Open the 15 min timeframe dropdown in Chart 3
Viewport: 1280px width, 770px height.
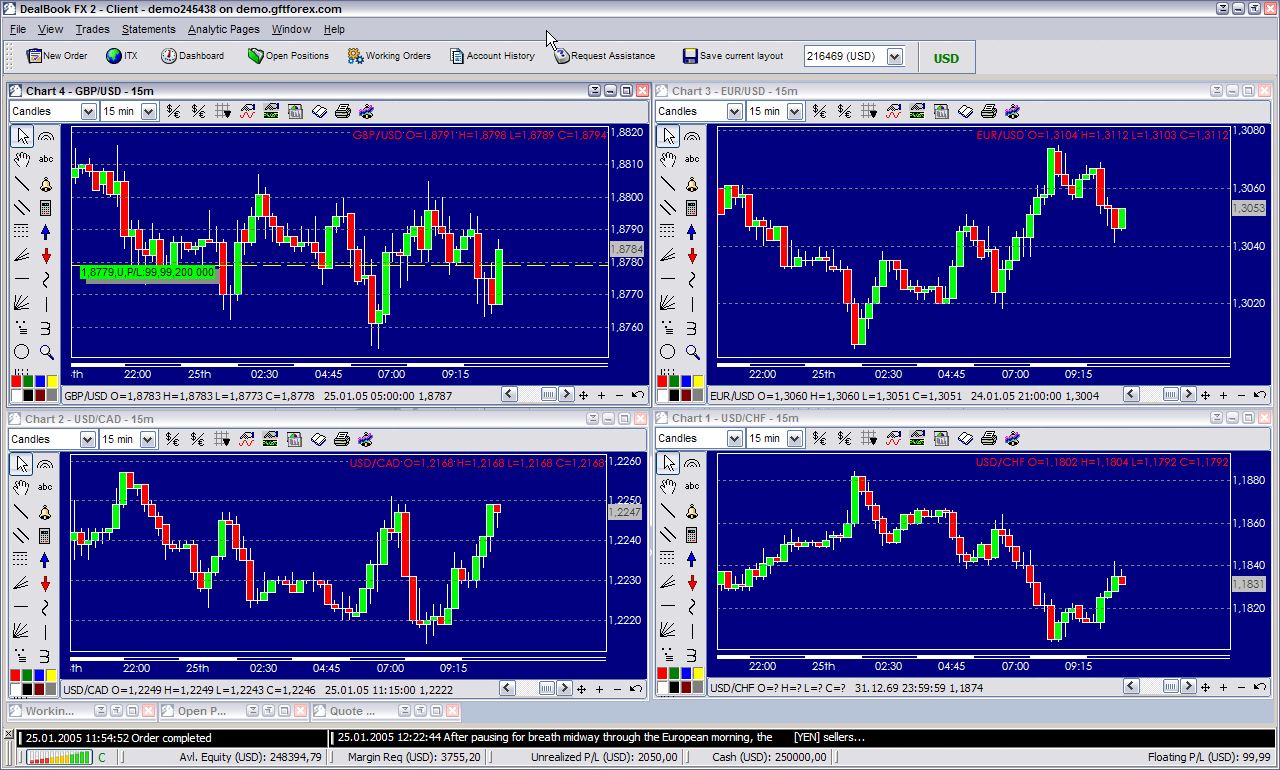pos(795,111)
